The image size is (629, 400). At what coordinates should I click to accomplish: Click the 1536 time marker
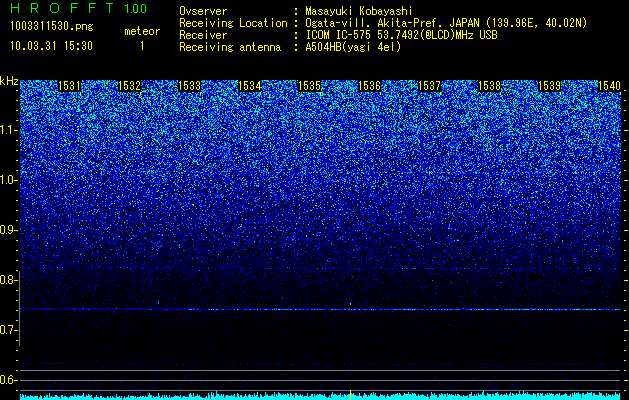(369, 86)
